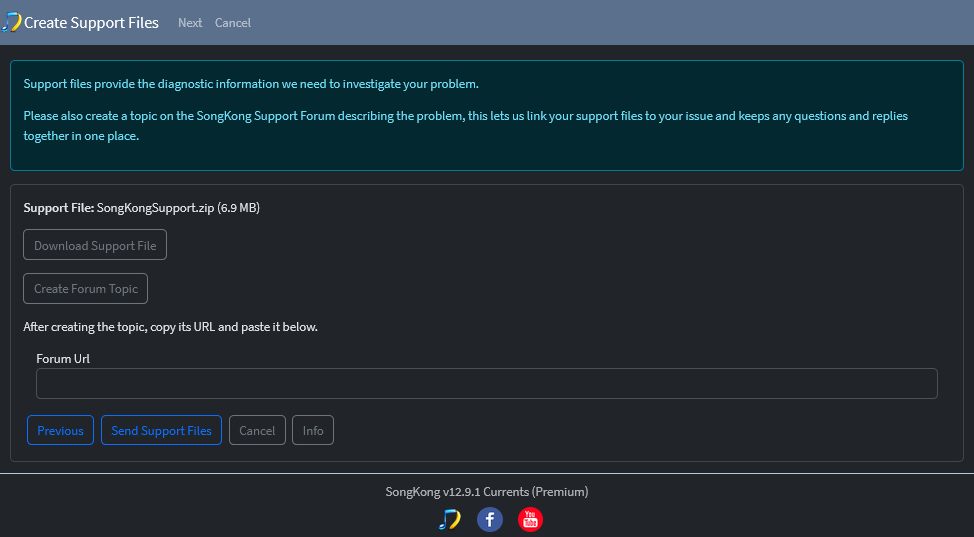Click the SongKongSupport.zip file name text
This screenshot has height=537, width=974.
(156, 208)
